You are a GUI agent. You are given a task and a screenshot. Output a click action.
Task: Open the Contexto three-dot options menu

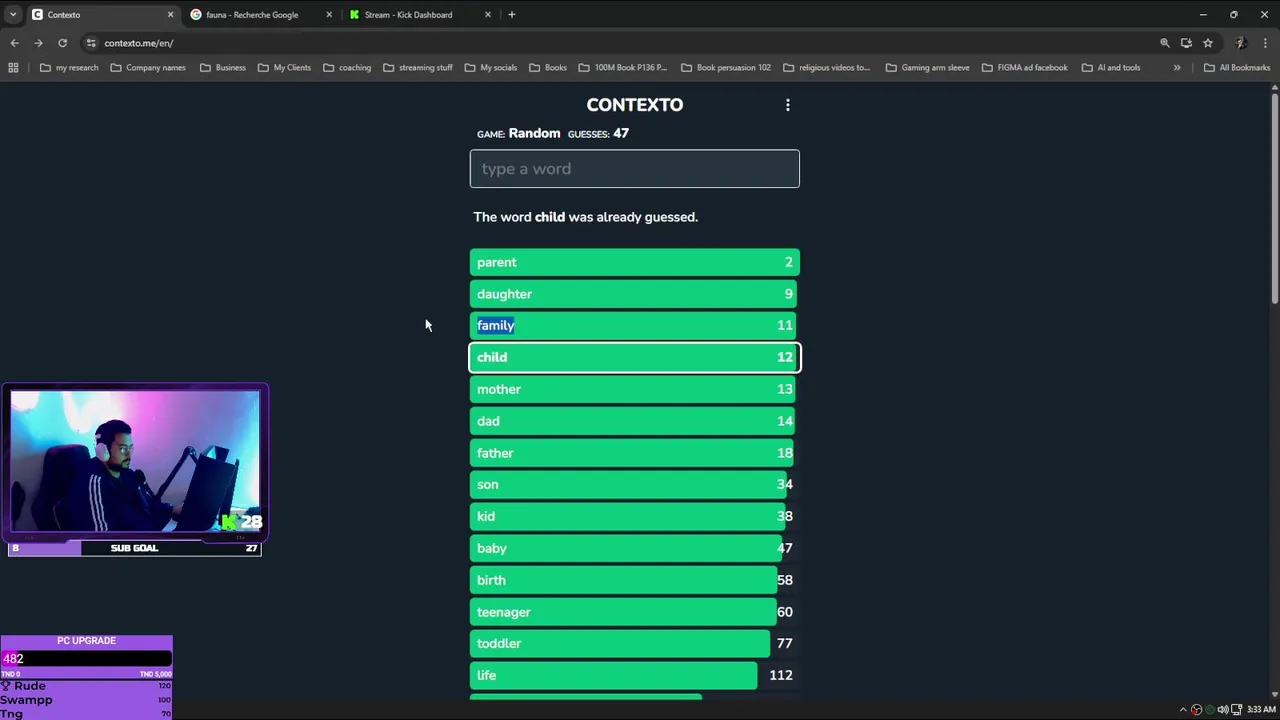[788, 105]
